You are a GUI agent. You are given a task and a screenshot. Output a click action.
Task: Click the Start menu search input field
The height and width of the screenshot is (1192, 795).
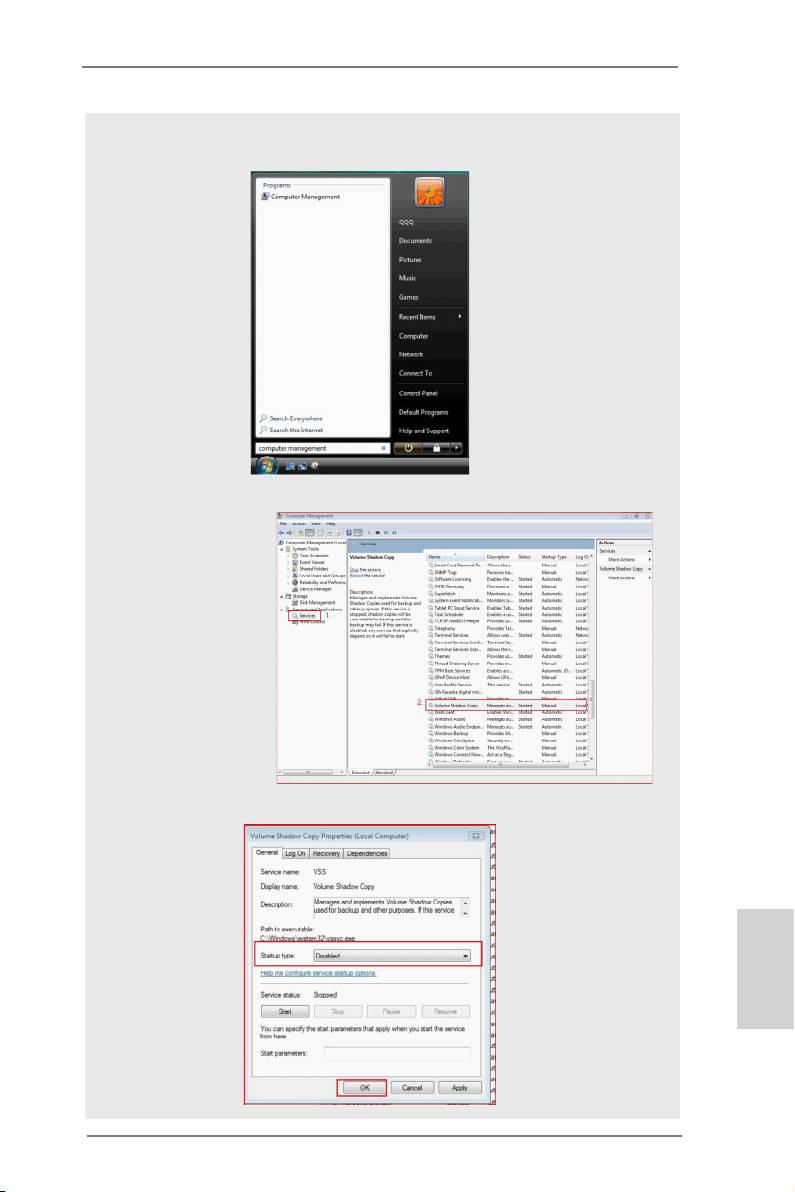point(315,449)
